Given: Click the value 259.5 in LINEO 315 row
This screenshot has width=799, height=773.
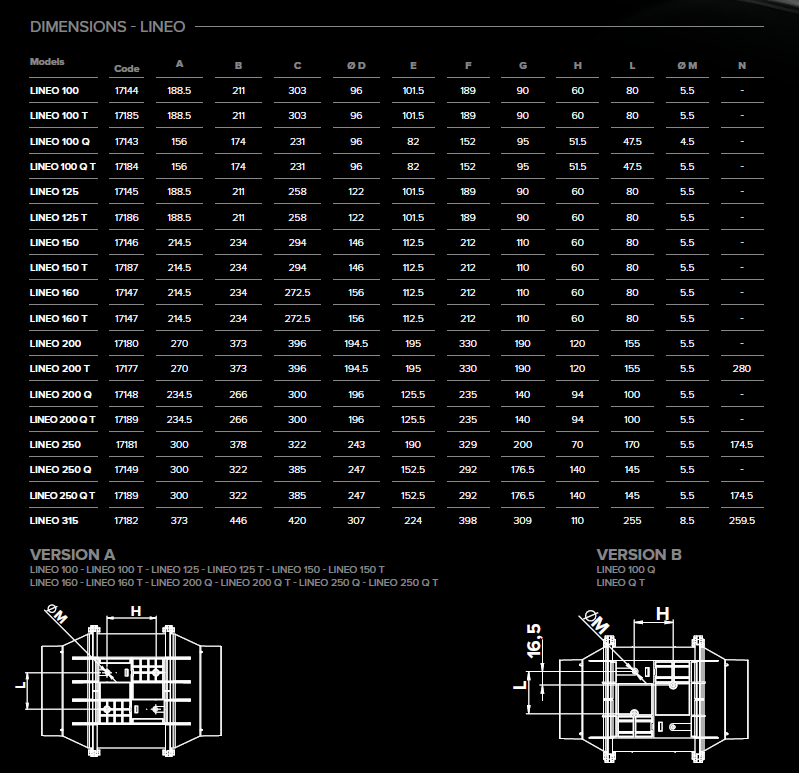Looking at the screenshot, I should tap(741, 520).
